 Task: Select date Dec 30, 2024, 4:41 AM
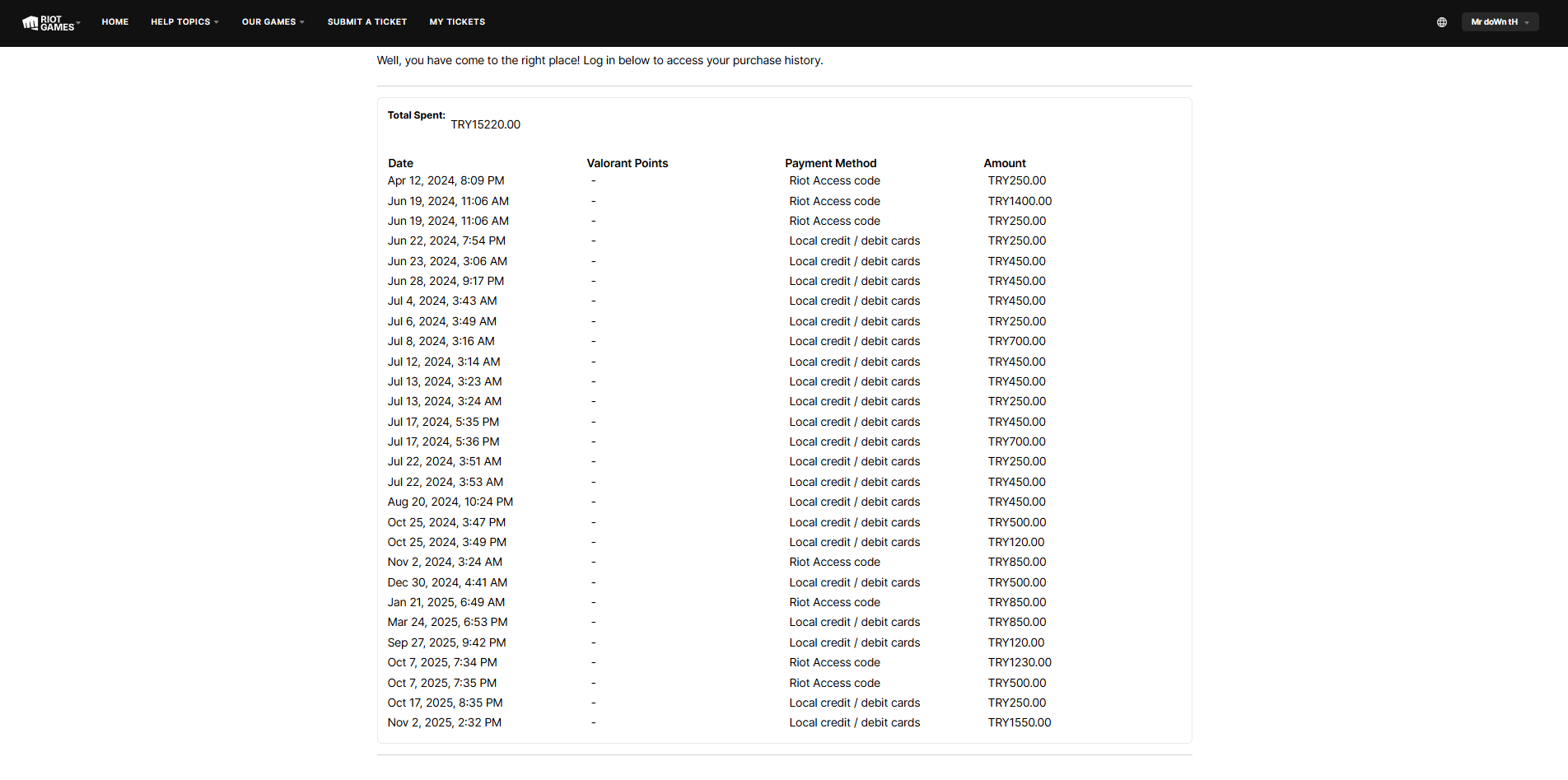coord(447,582)
